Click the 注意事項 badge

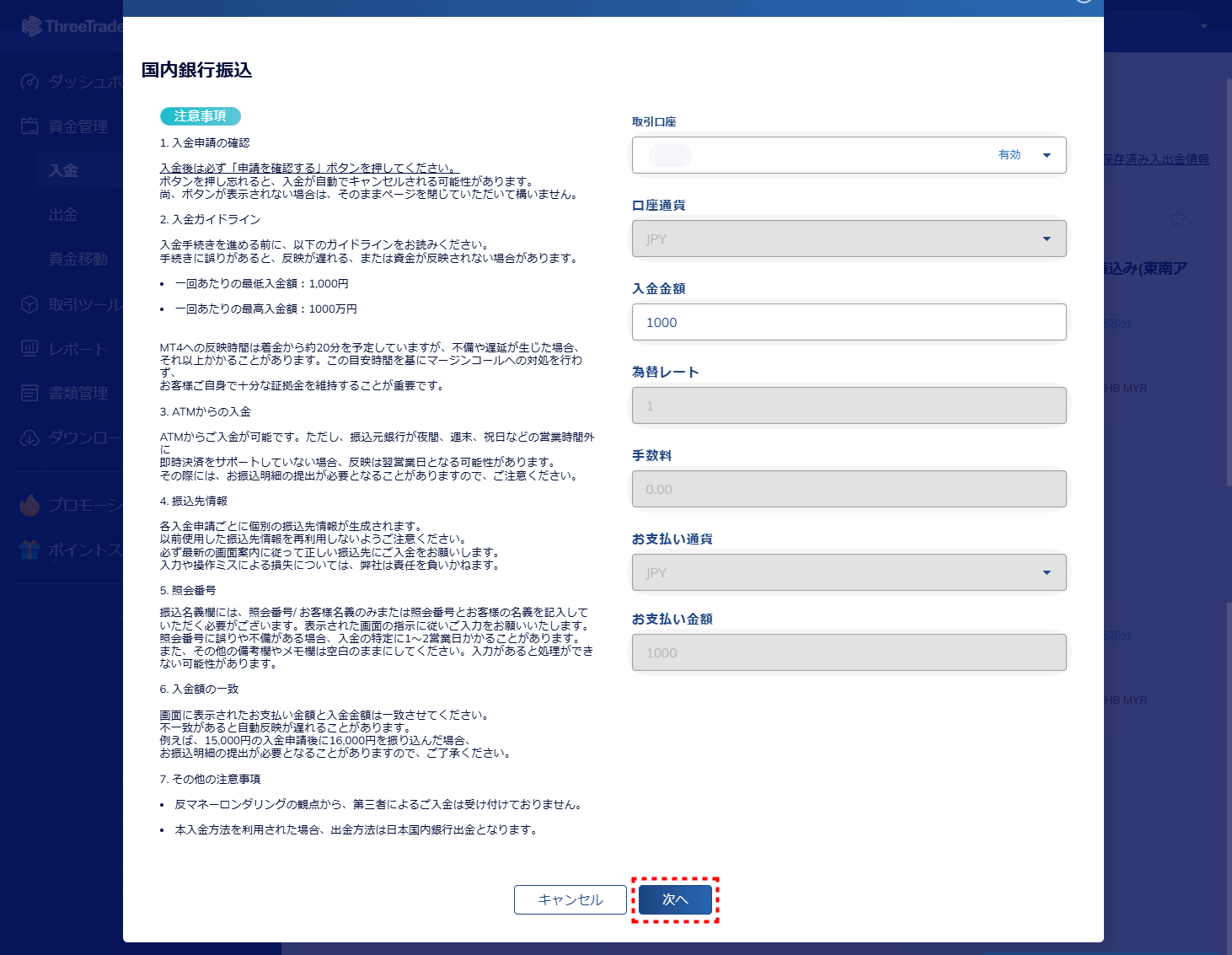[x=201, y=116]
